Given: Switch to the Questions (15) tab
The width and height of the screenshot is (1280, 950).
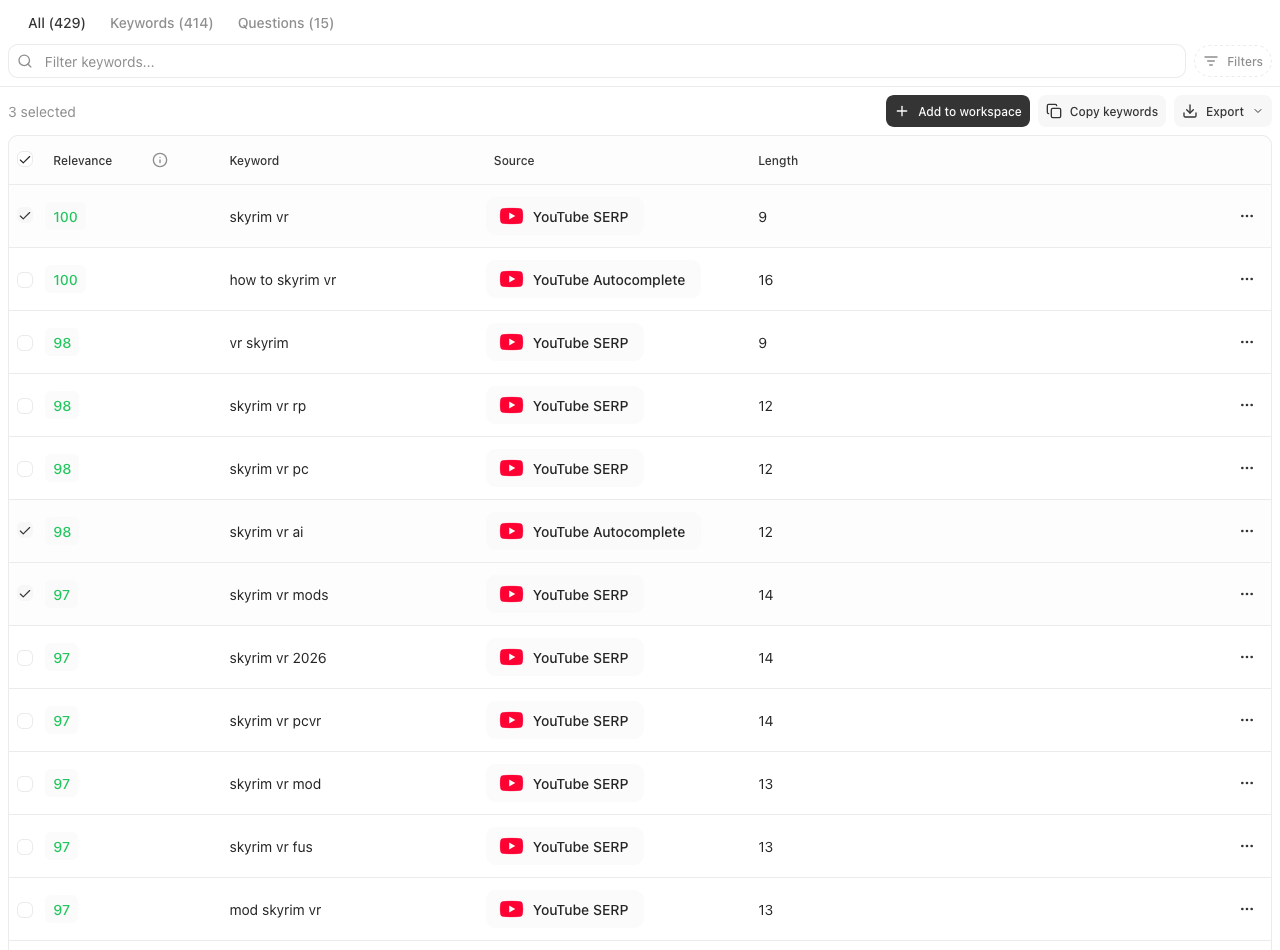Looking at the screenshot, I should 286,23.
